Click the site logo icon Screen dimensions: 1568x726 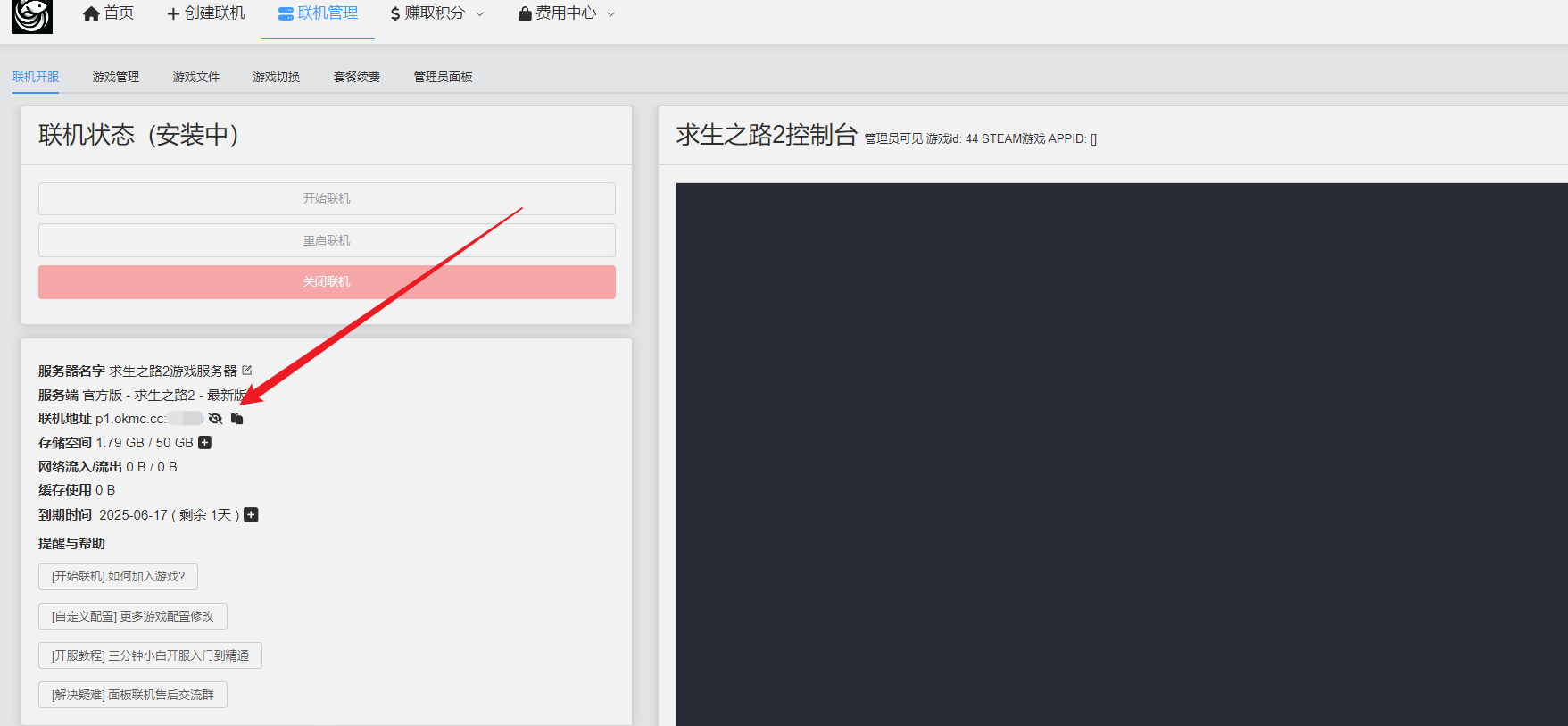pyautogui.click(x=32, y=15)
